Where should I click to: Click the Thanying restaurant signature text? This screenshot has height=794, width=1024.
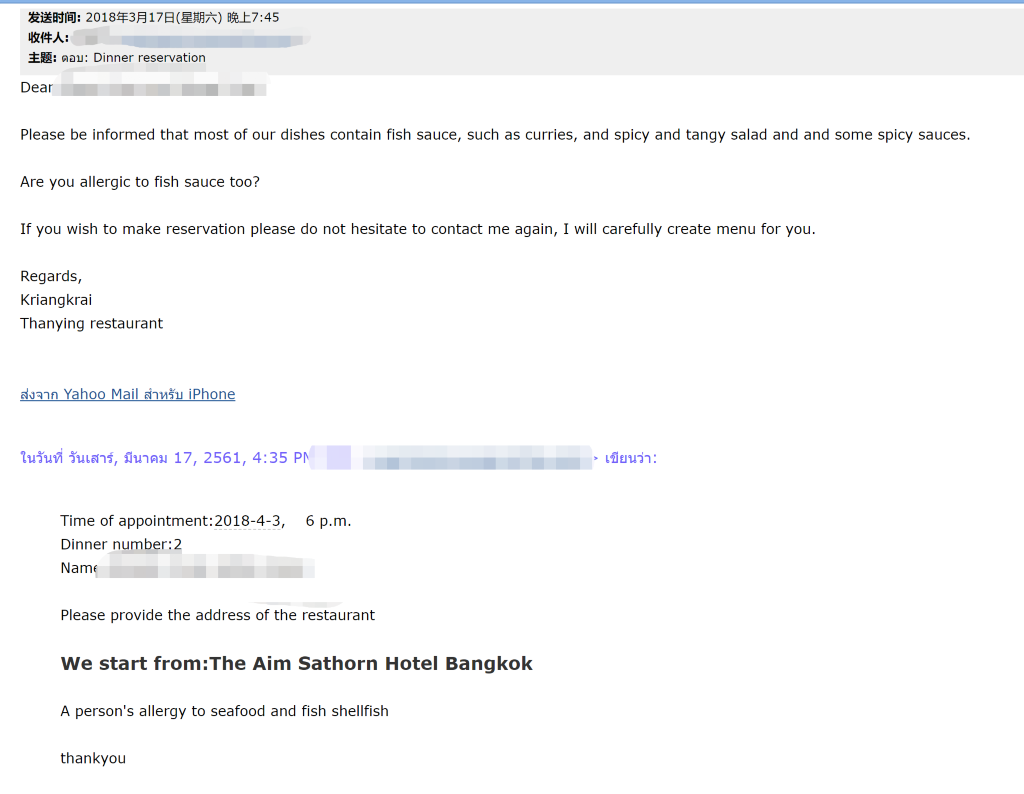(x=91, y=324)
